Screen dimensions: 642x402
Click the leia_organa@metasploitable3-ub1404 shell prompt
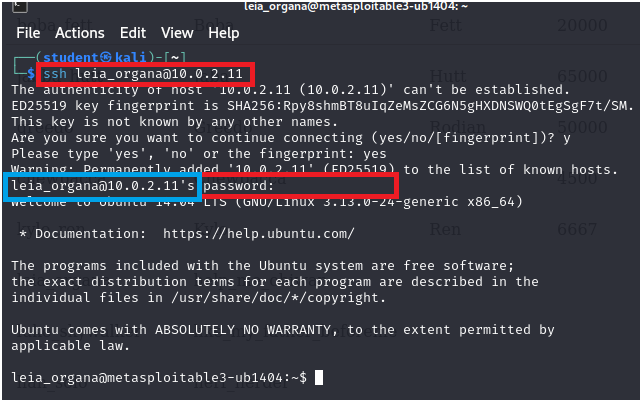click(159, 377)
